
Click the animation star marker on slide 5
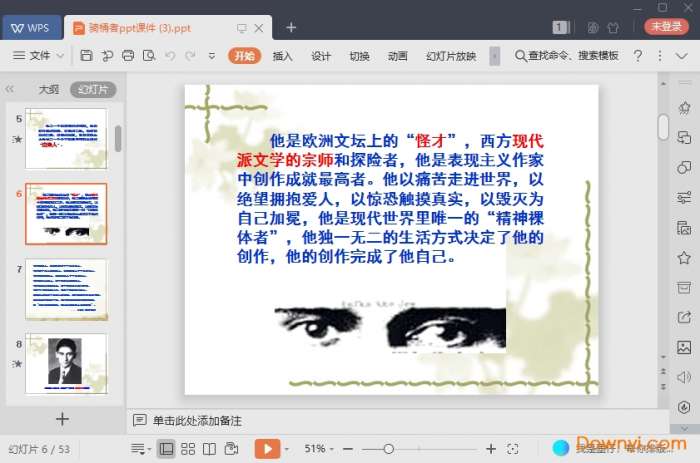pos(17,139)
